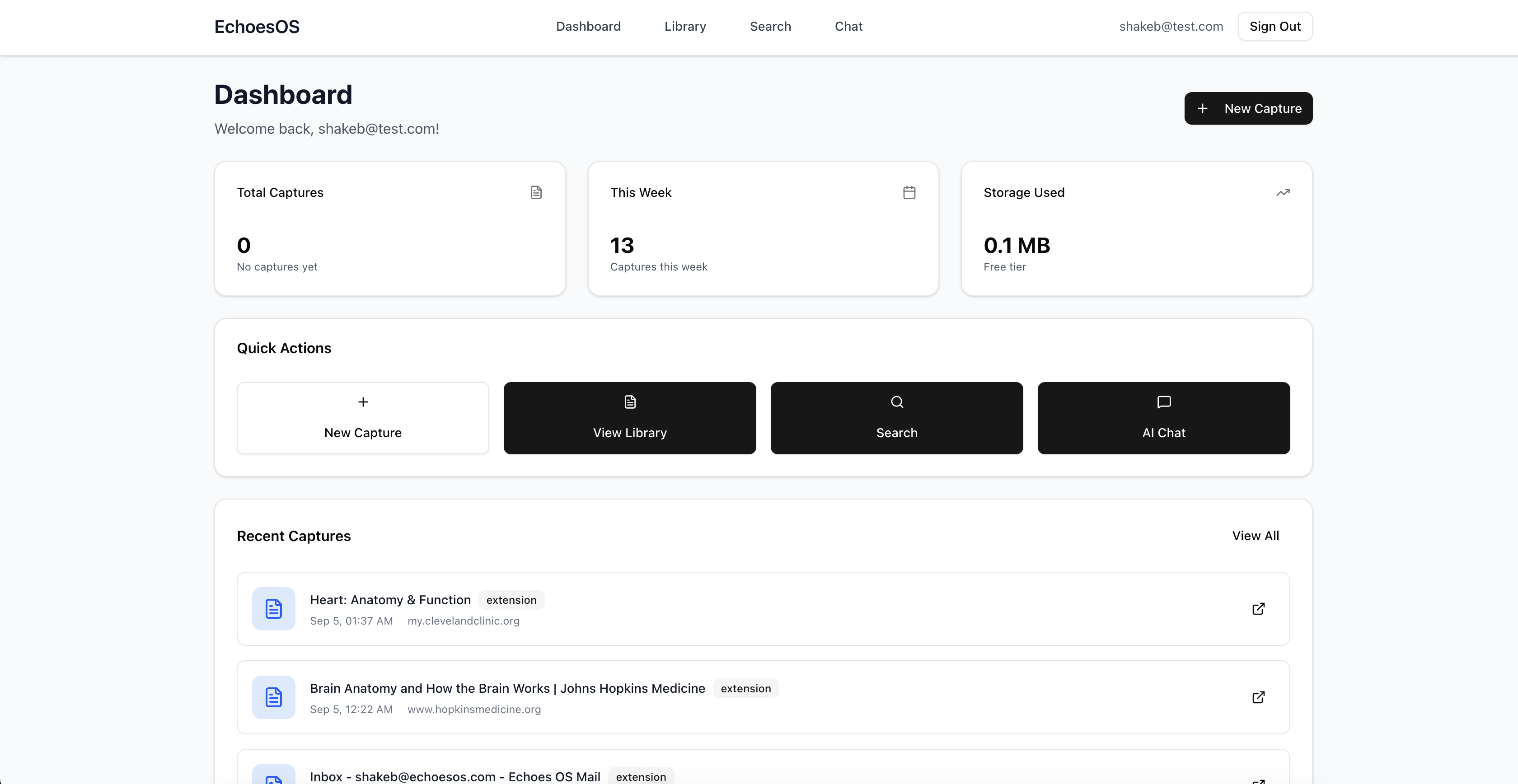Click the Total Captures value 0
The height and width of the screenshot is (784, 1518).
244,245
